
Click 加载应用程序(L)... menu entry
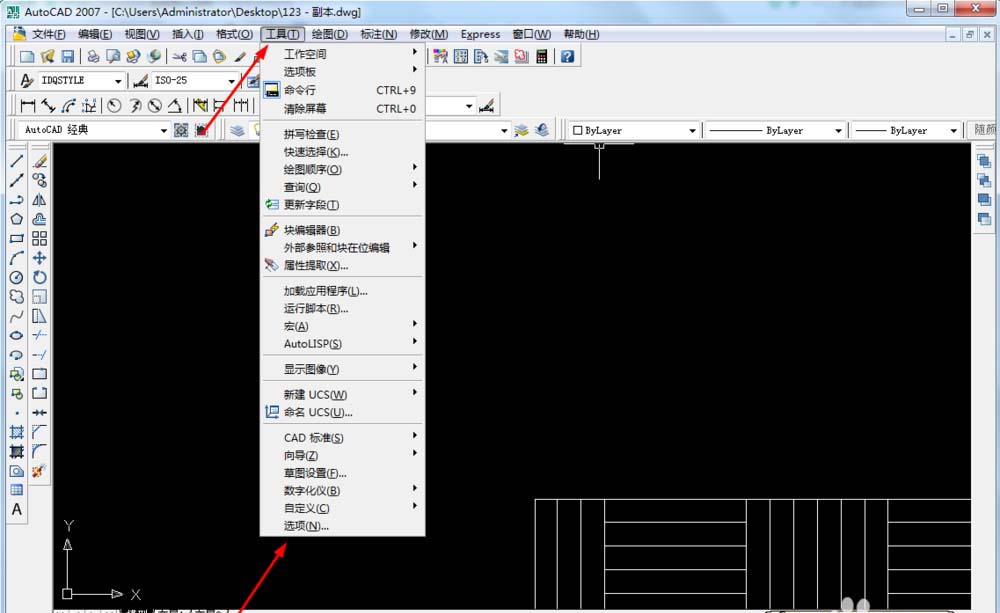point(325,291)
